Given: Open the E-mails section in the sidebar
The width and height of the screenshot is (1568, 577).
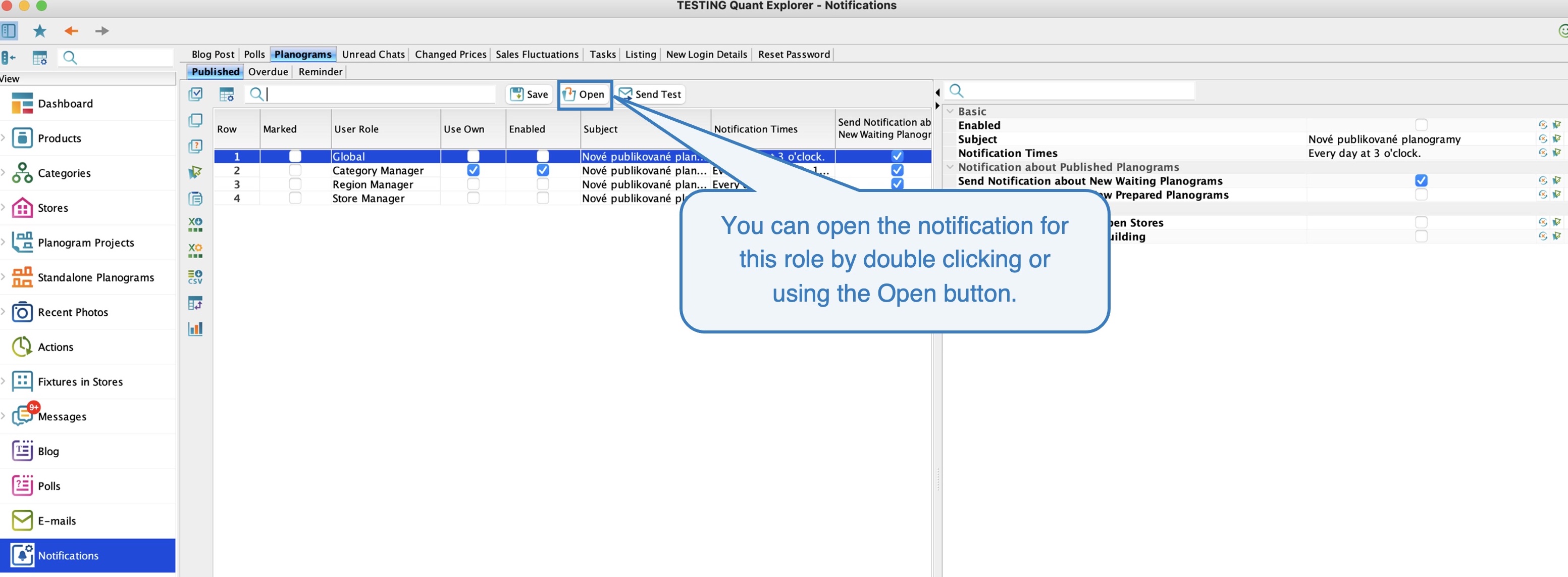Looking at the screenshot, I should click(x=88, y=520).
